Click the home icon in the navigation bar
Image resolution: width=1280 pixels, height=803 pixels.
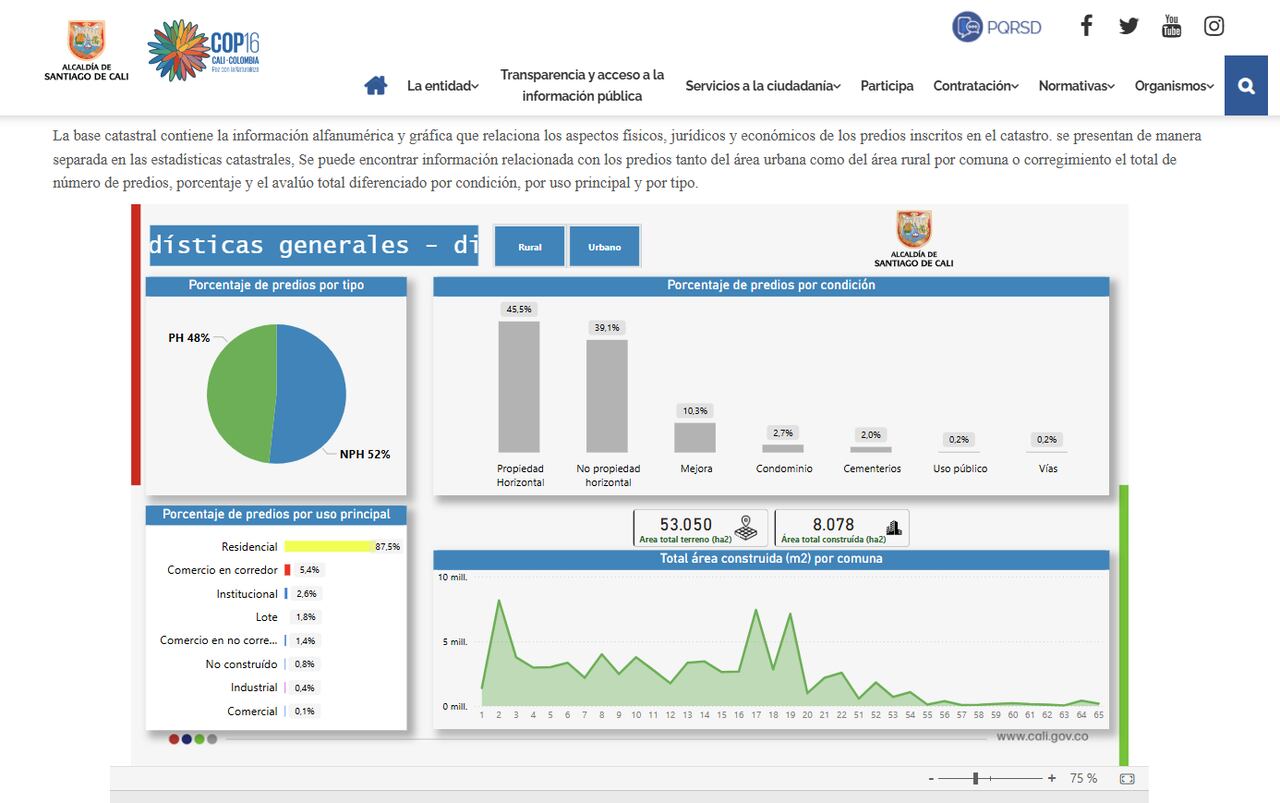click(375, 85)
